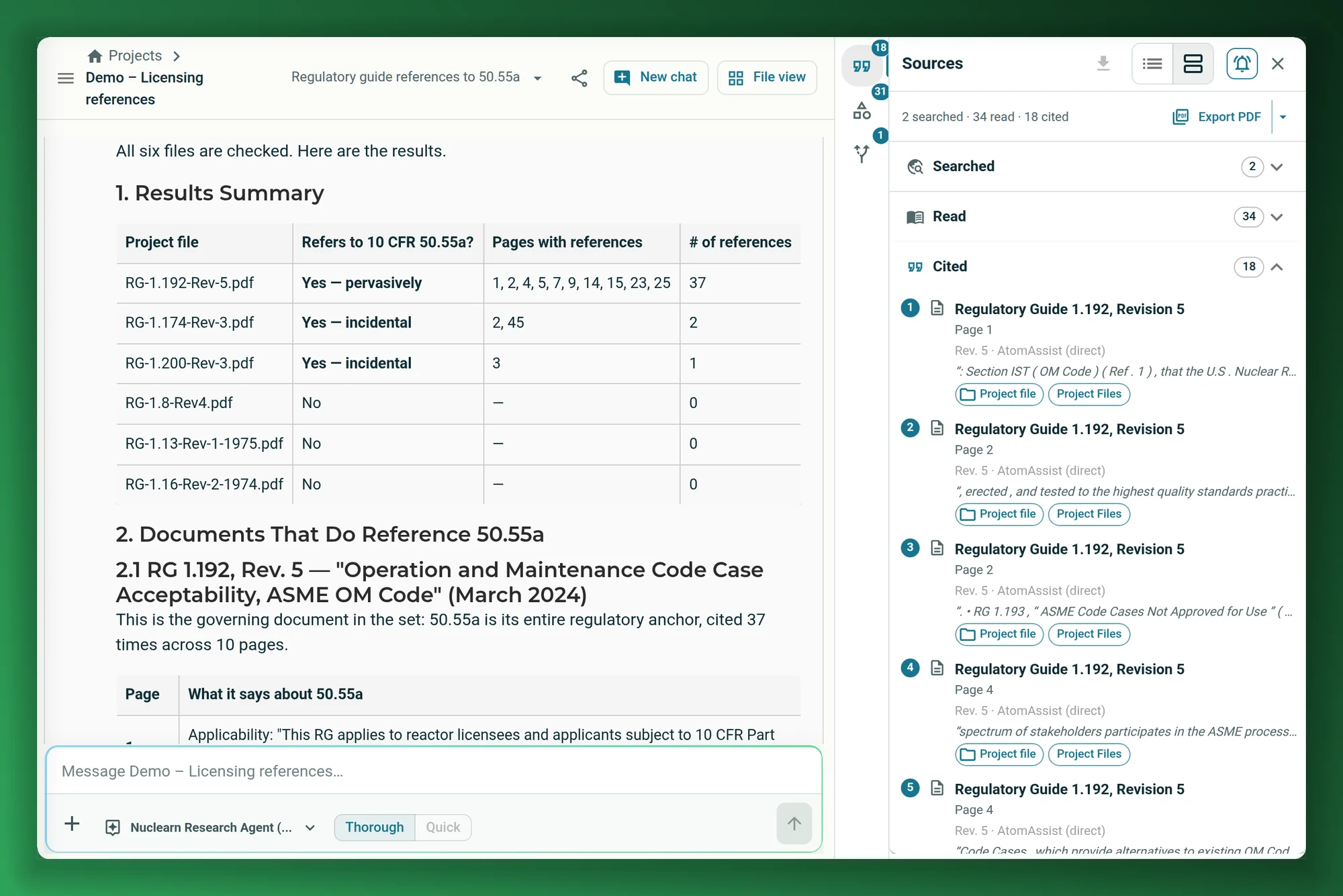Click the Searched count badge 2
The height and width of the screenshot is (896, 1343).
1252,166
